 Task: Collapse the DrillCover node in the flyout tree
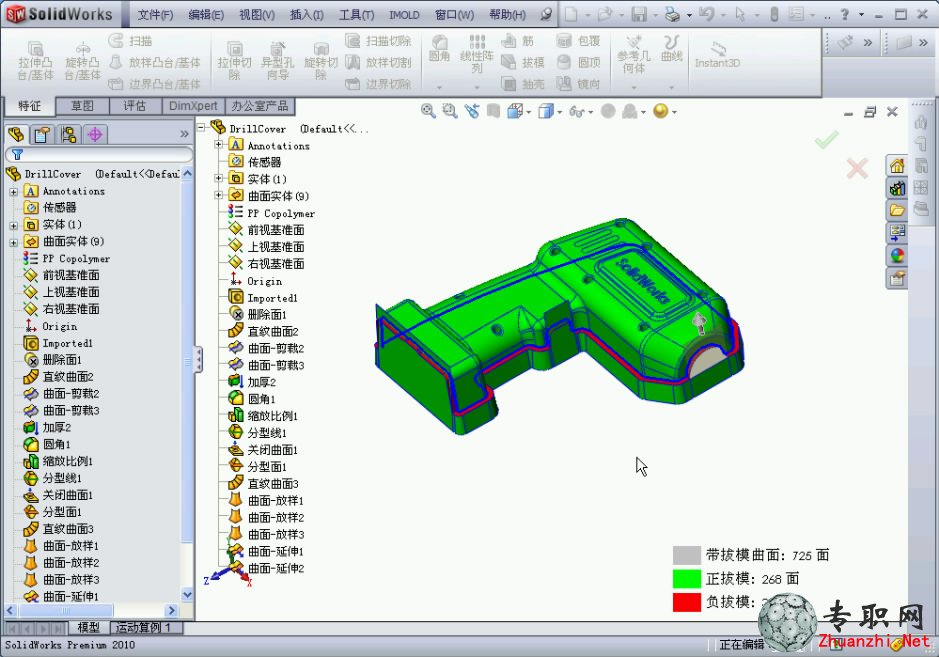coord(201,127)
